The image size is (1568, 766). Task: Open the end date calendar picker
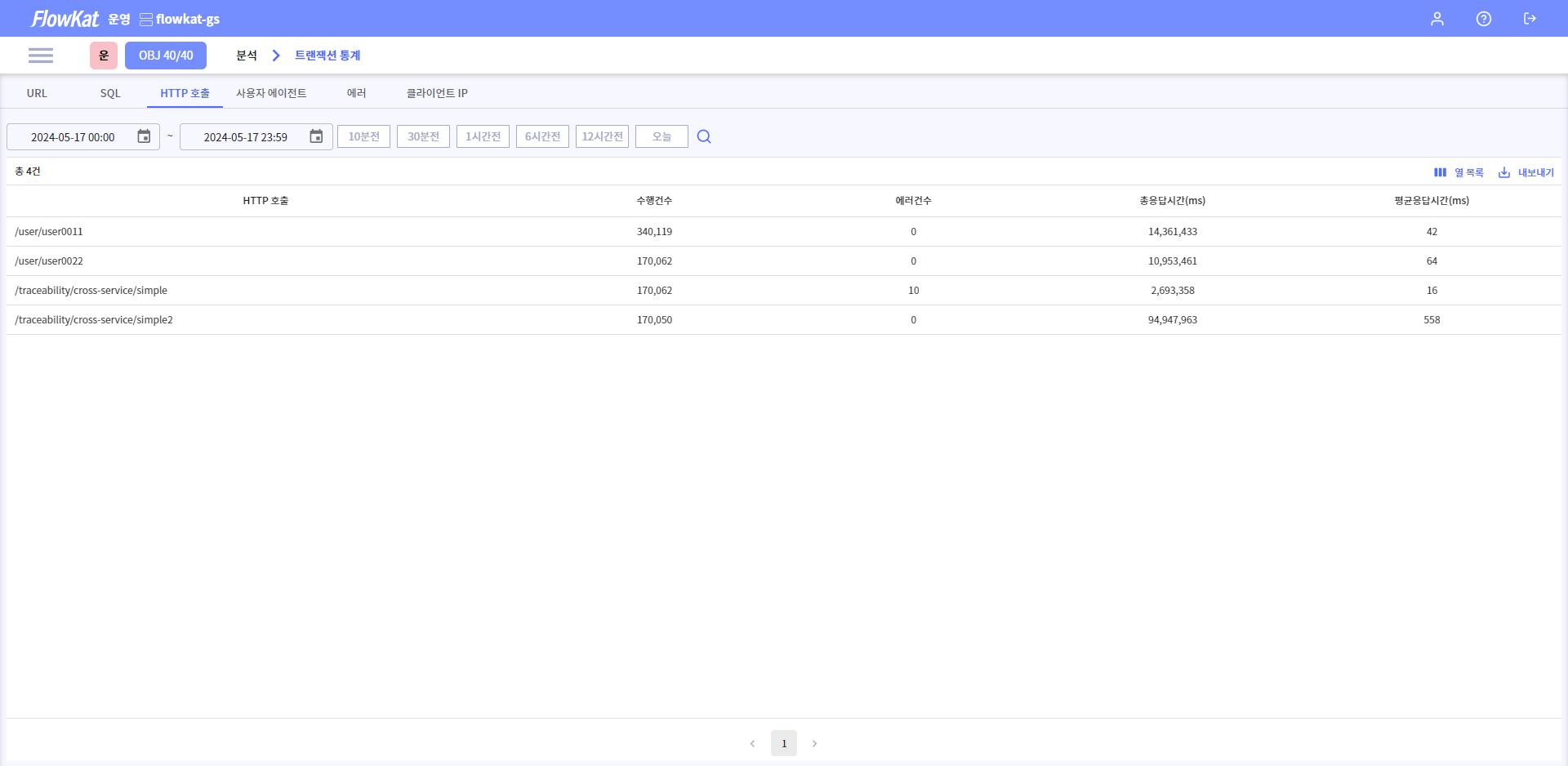[316, 136]
